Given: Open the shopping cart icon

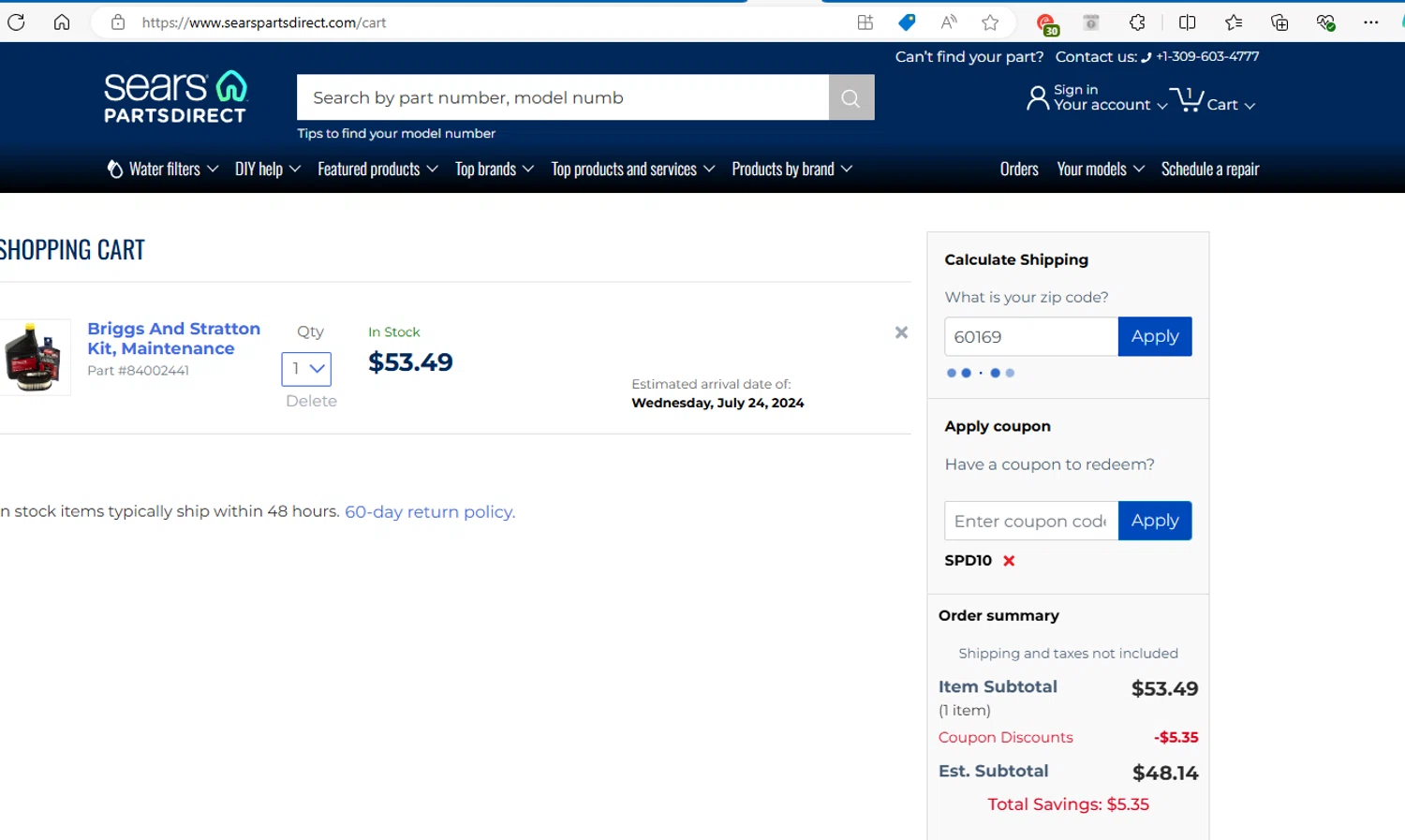Looking at the screenshot, I should pos(1188,97).
